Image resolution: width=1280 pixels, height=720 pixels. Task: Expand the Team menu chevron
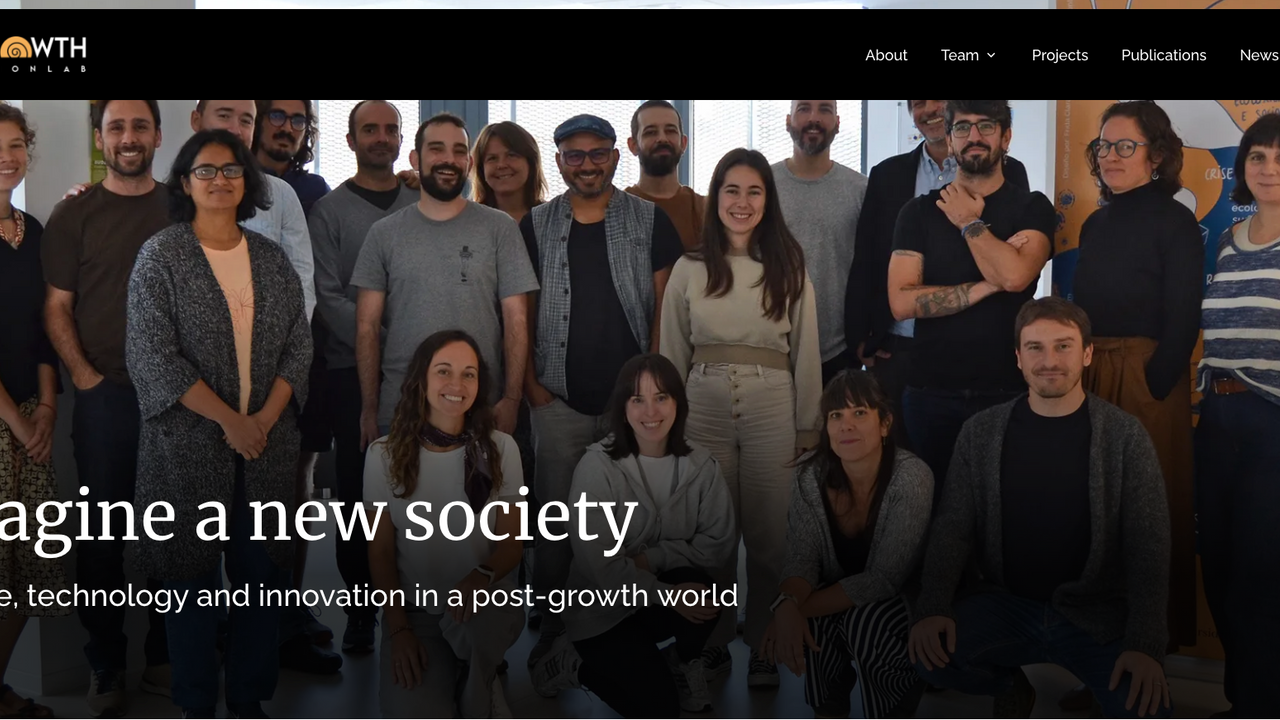pyautogui.click(x=991, y=55)
